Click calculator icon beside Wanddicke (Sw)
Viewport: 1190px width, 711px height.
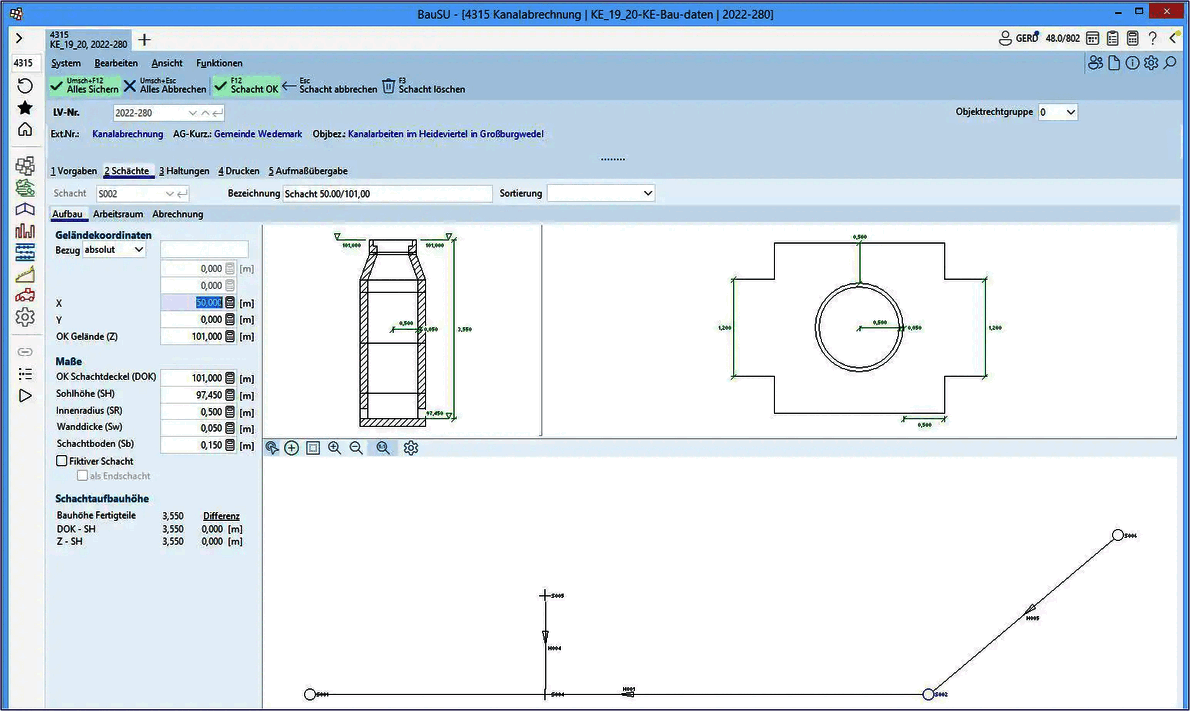click(x=230, y=429)
